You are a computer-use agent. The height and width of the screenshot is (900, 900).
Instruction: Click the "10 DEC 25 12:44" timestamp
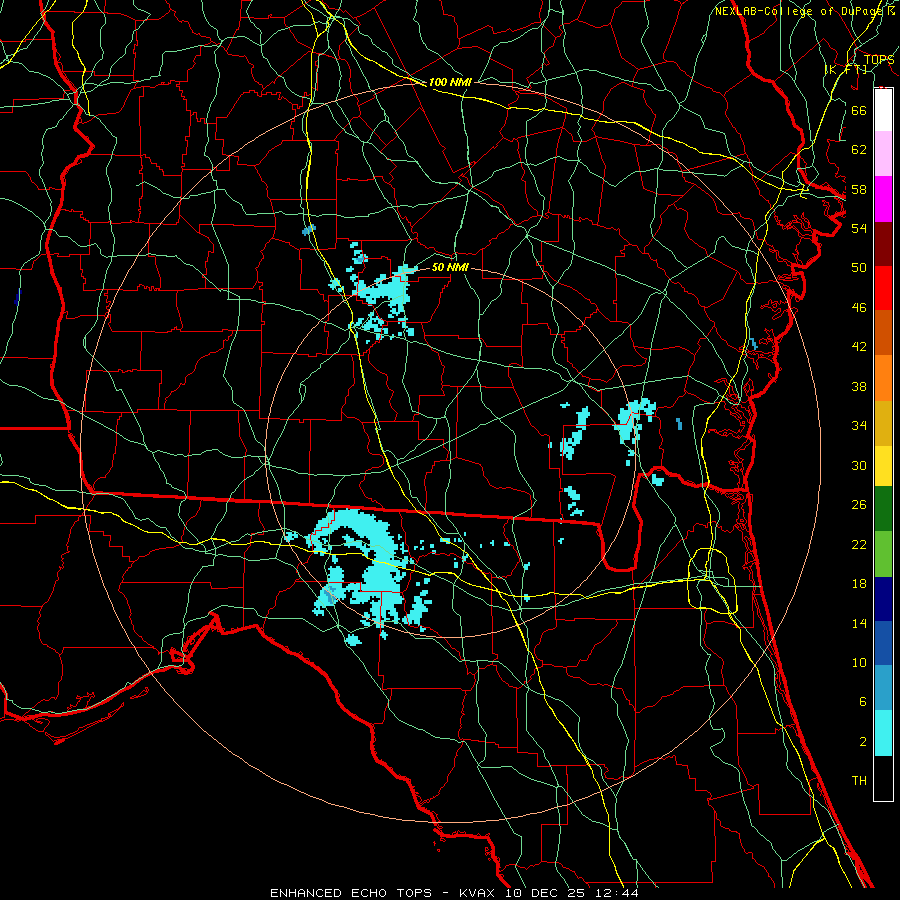point(572,893)
